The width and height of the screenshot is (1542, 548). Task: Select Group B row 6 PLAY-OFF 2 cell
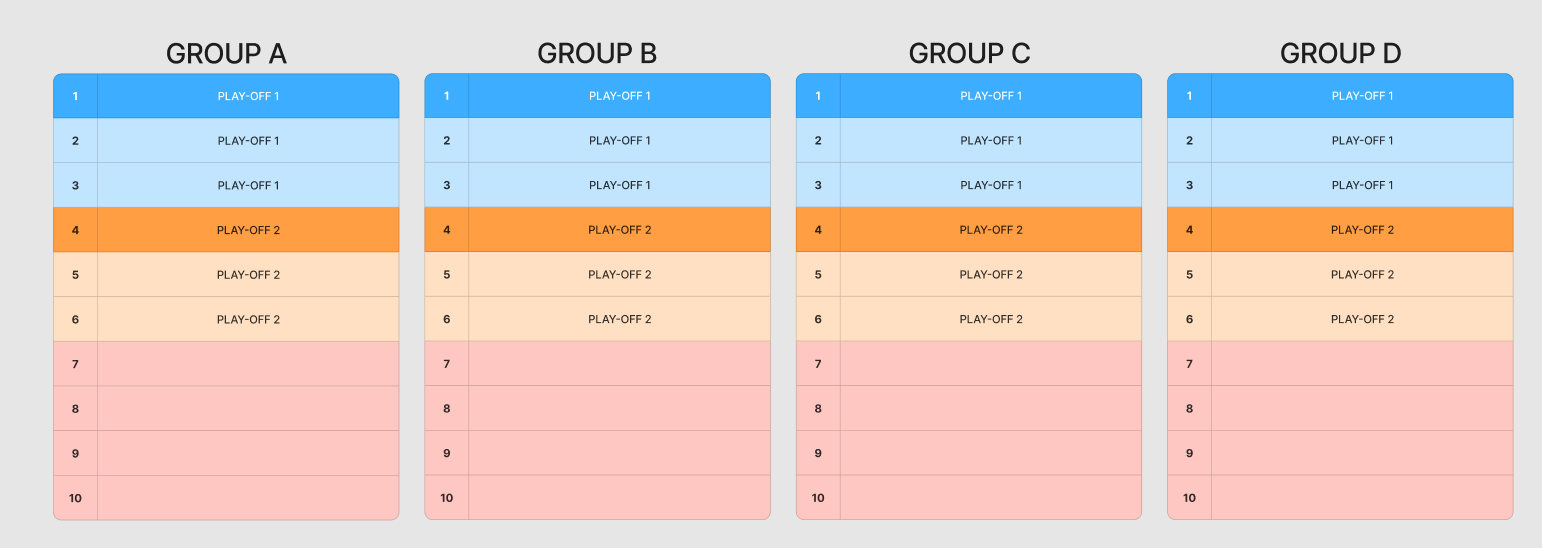coord(619,319)
